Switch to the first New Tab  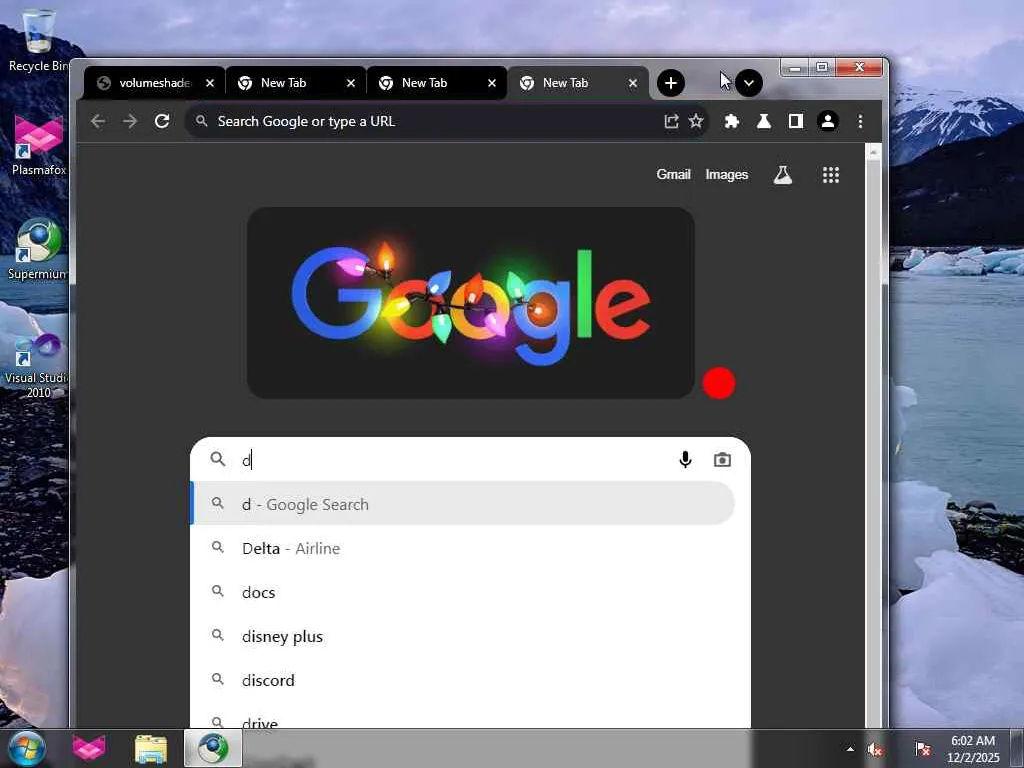coord(296,83)
